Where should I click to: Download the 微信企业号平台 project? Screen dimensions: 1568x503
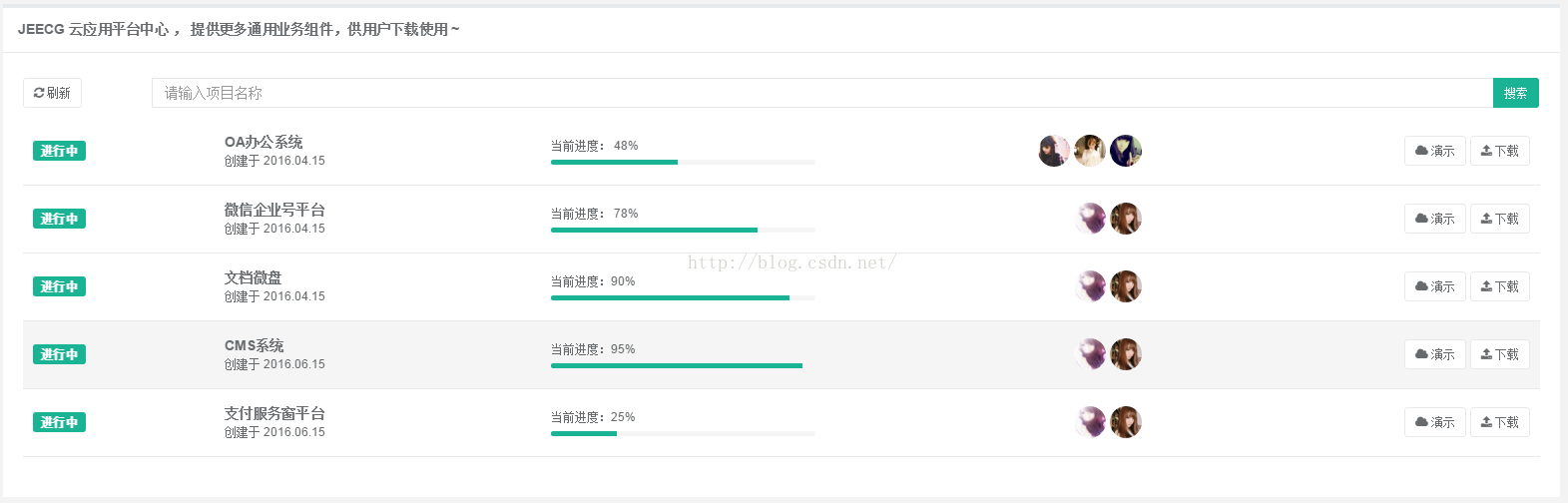coord(1500,219)
